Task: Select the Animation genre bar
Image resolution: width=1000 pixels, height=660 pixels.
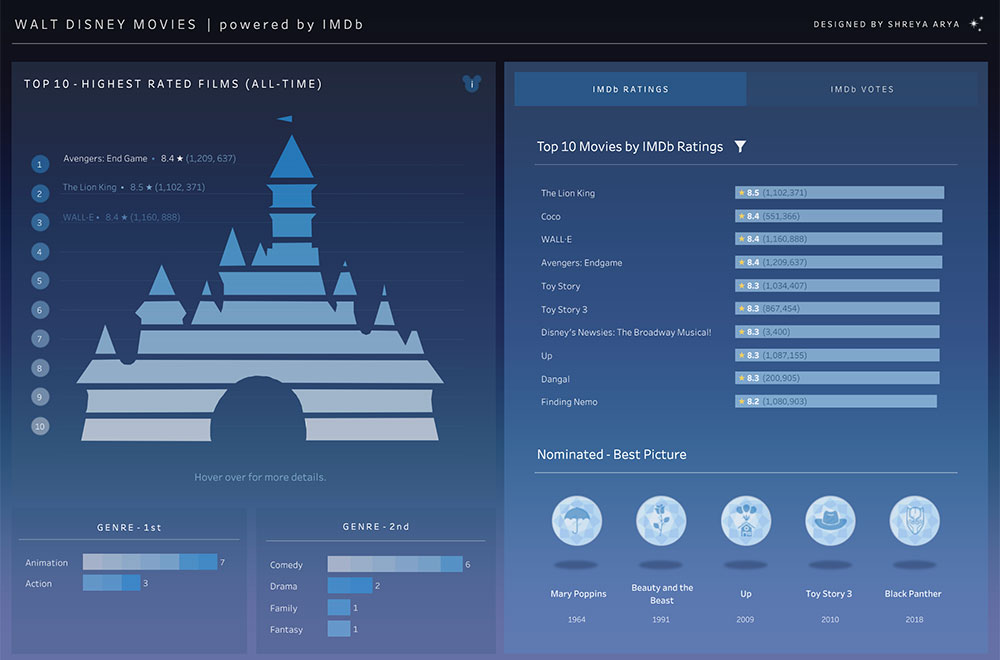Action: pyautogui.click(x=149, y=563)
